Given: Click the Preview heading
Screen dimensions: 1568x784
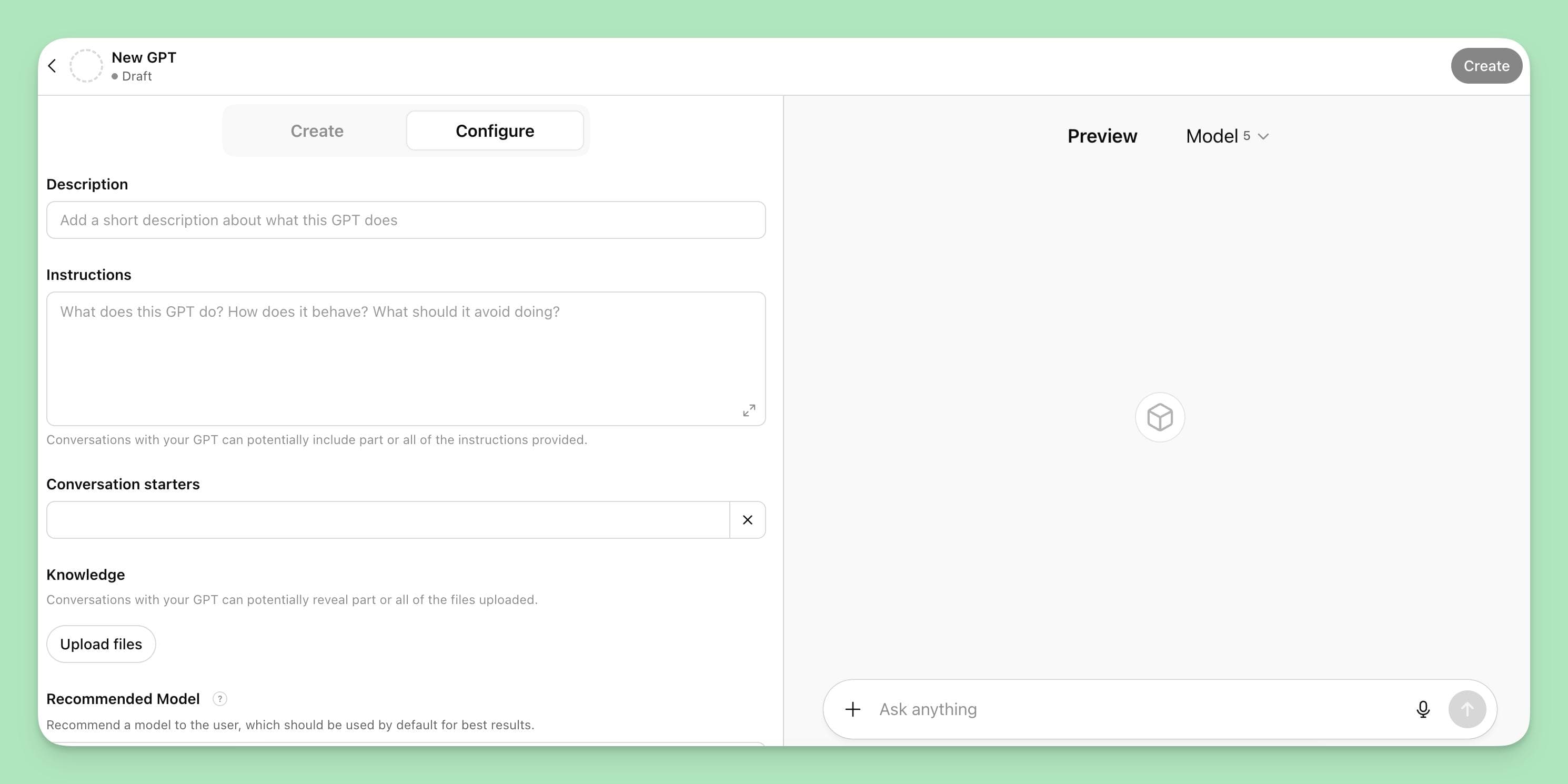Looking at the screenshot, I should (x=1102, y=136).
